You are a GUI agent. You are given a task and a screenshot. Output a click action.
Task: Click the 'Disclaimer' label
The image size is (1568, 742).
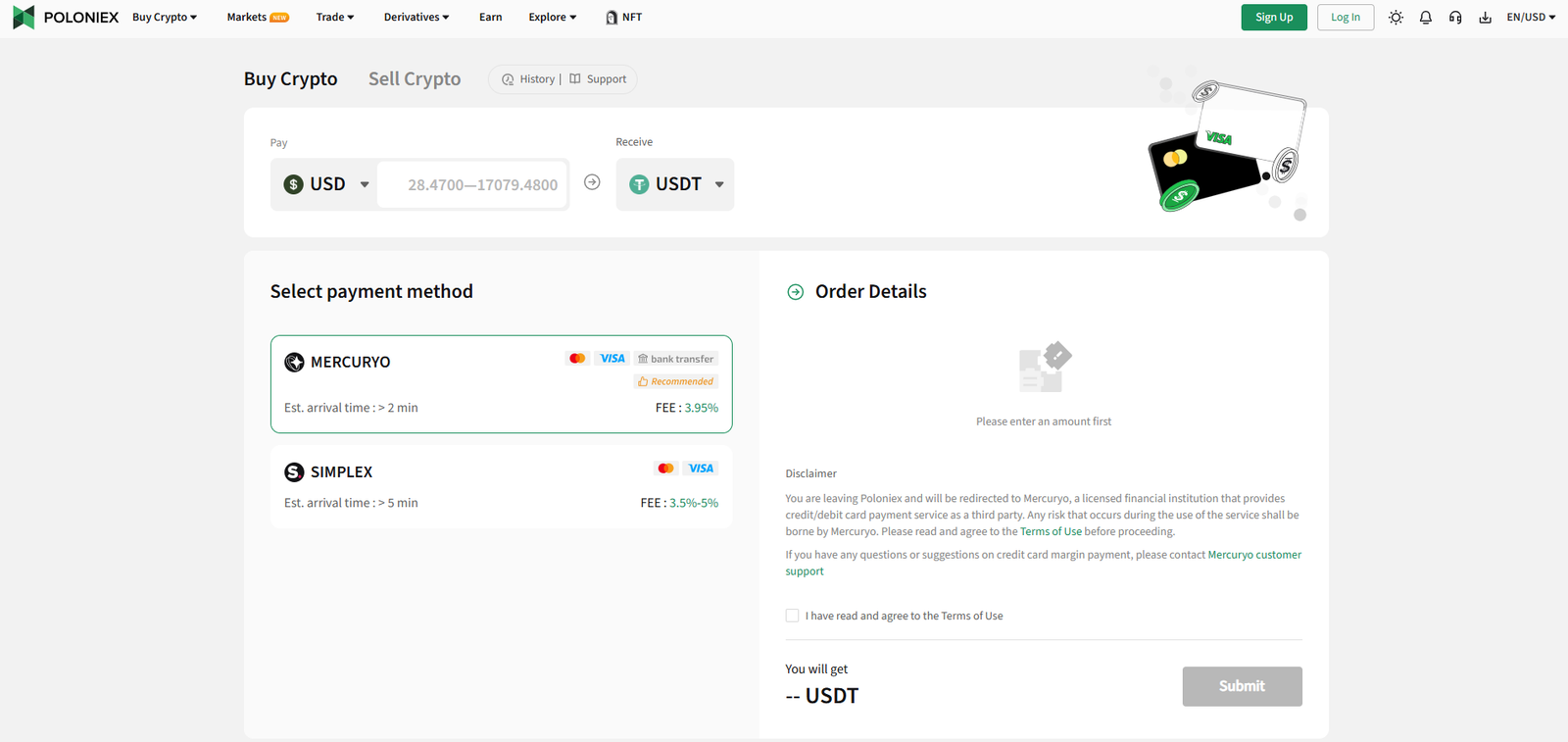click(811, 473)
